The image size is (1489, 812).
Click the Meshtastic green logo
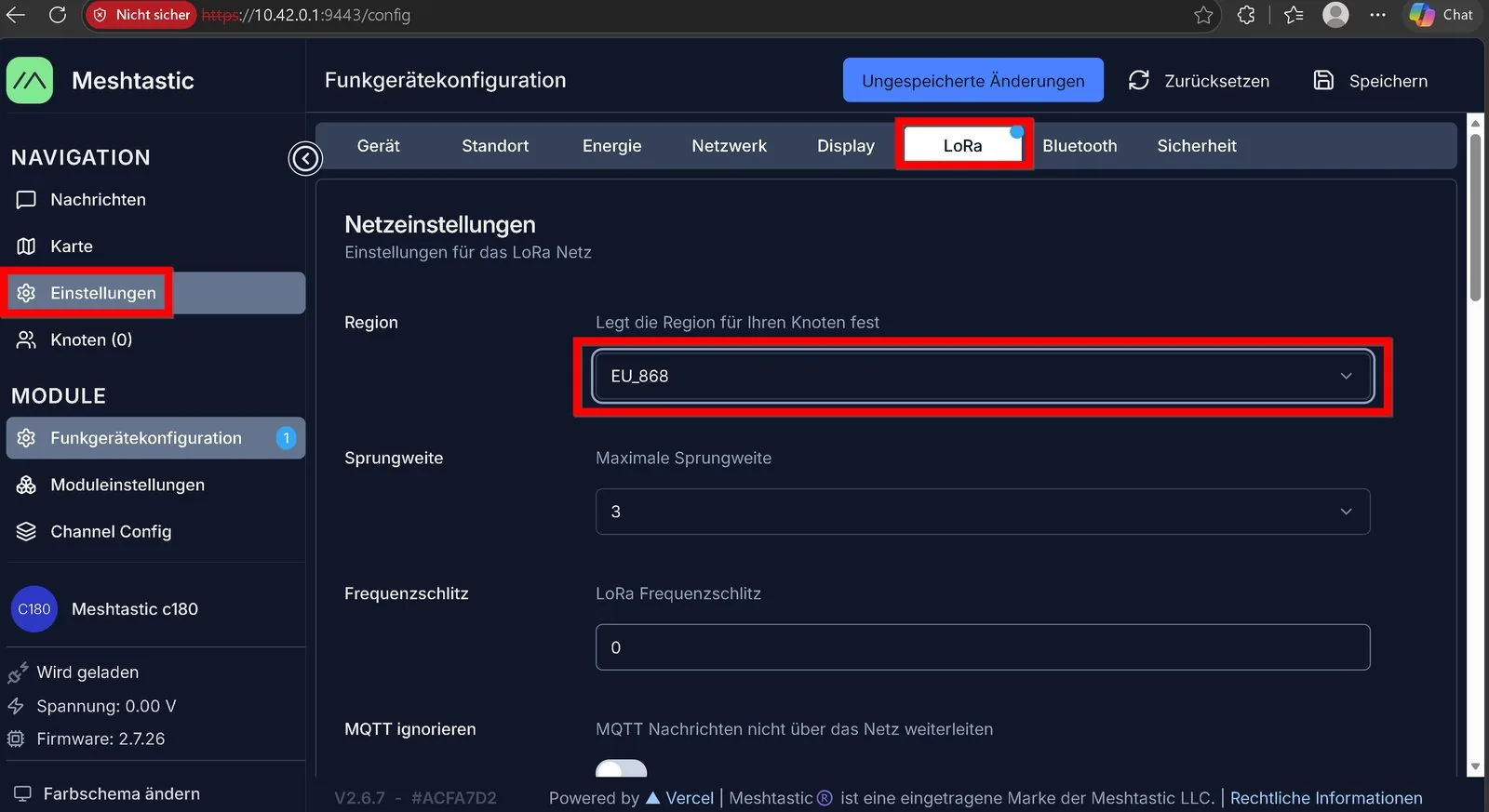pyautogui.click(x=30, y=81)
